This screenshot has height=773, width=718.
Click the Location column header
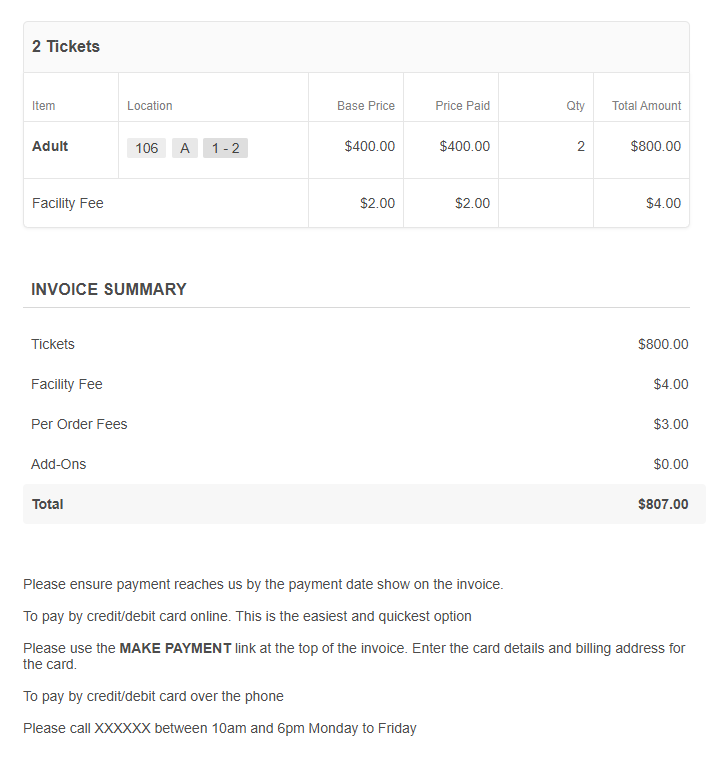click(150, 105)
